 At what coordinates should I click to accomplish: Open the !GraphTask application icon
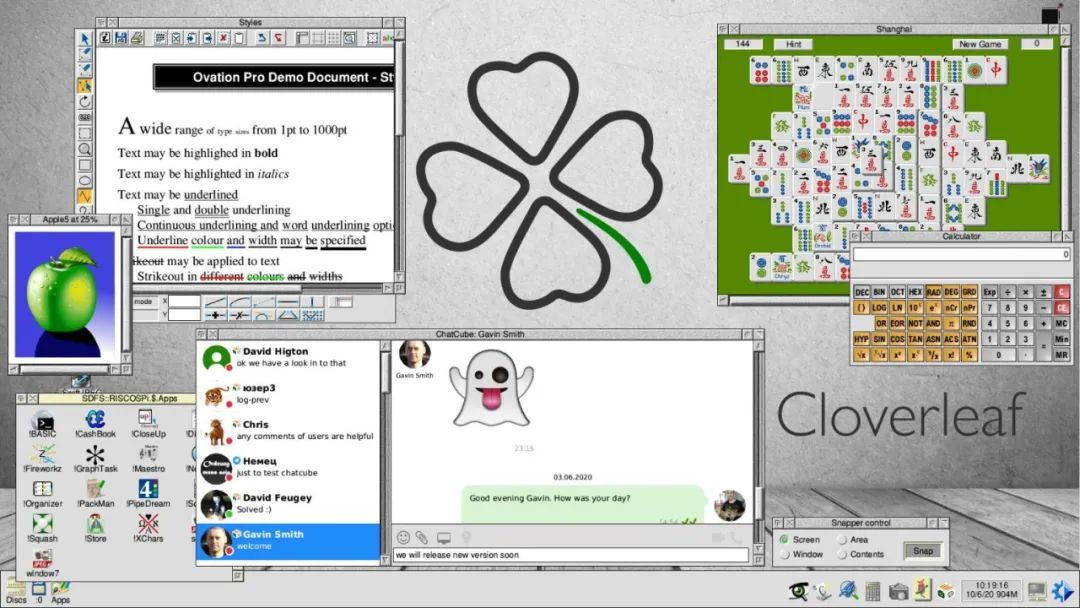coord(95,459)
